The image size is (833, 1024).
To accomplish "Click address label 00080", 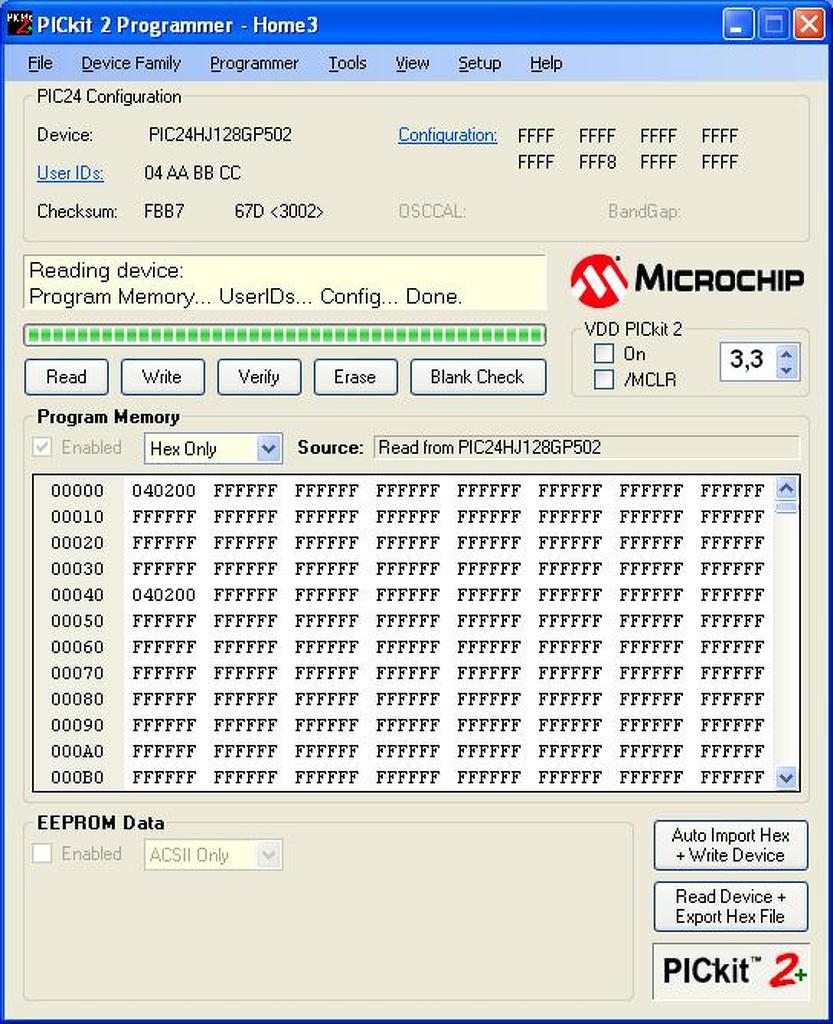I will pos(78,700).
